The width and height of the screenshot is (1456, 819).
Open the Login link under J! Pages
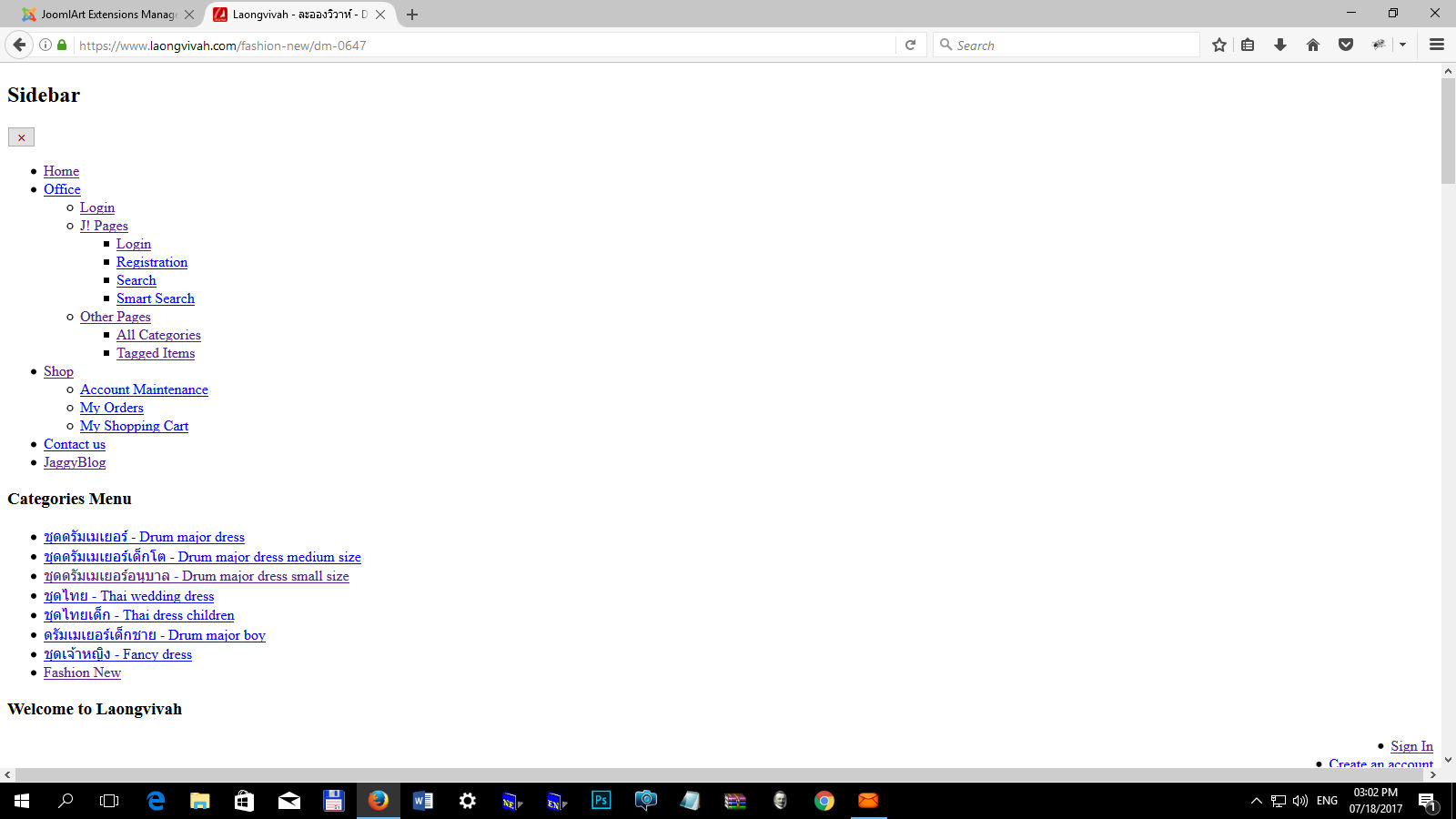click(x=134, y=244)
